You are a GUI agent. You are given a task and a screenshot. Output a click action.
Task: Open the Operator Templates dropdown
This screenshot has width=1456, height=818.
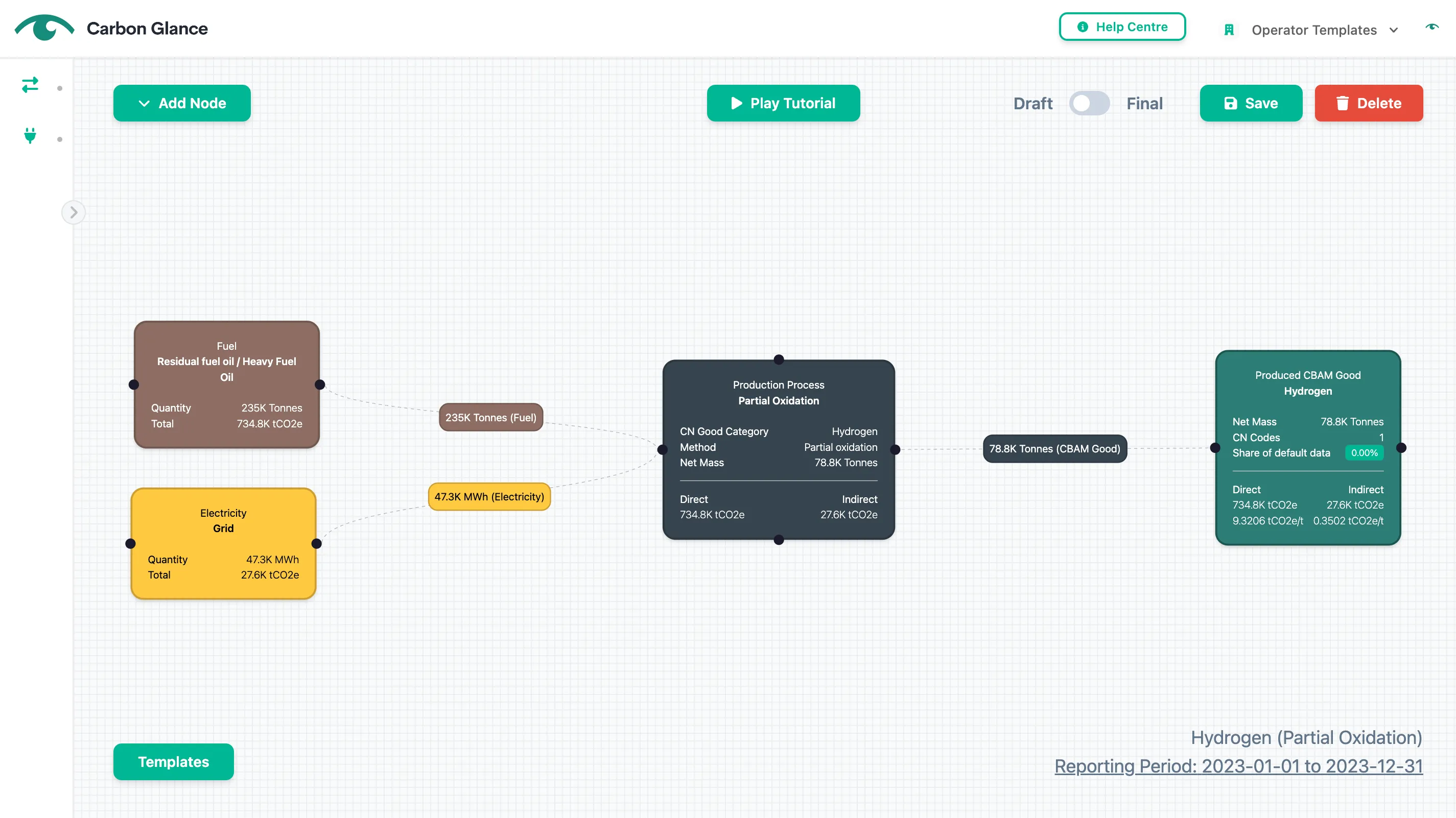click(1324, 30)
